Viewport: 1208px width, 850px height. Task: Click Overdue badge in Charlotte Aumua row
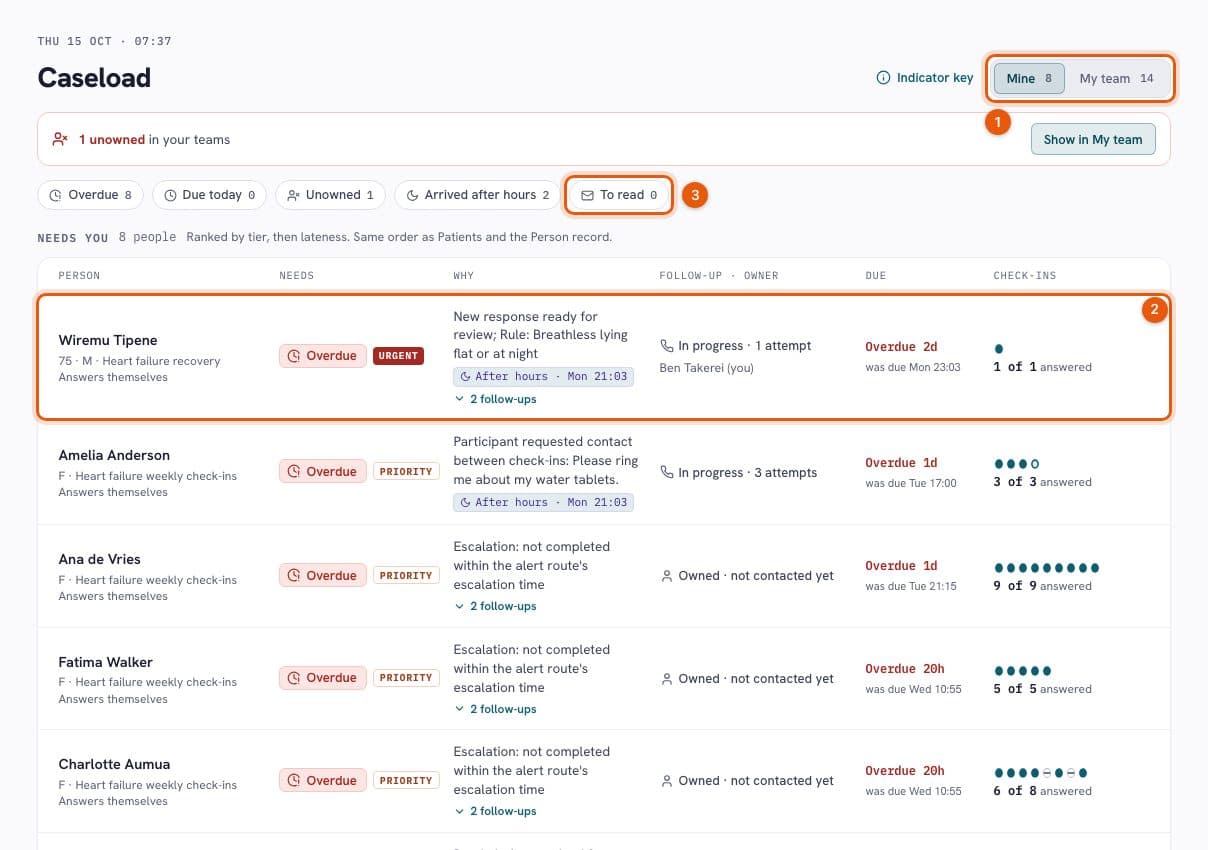pyautogui.click(x=322, y=780)
